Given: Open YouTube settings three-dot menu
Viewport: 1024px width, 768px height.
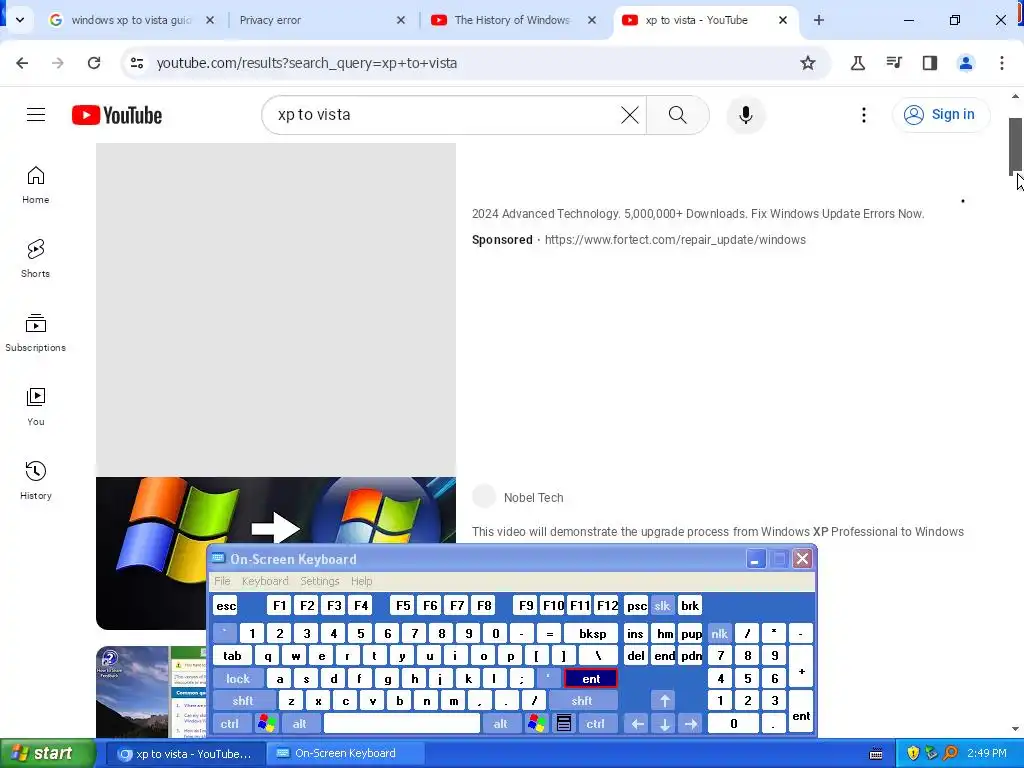Looking at the screenshot, I should tap(863, 115).
